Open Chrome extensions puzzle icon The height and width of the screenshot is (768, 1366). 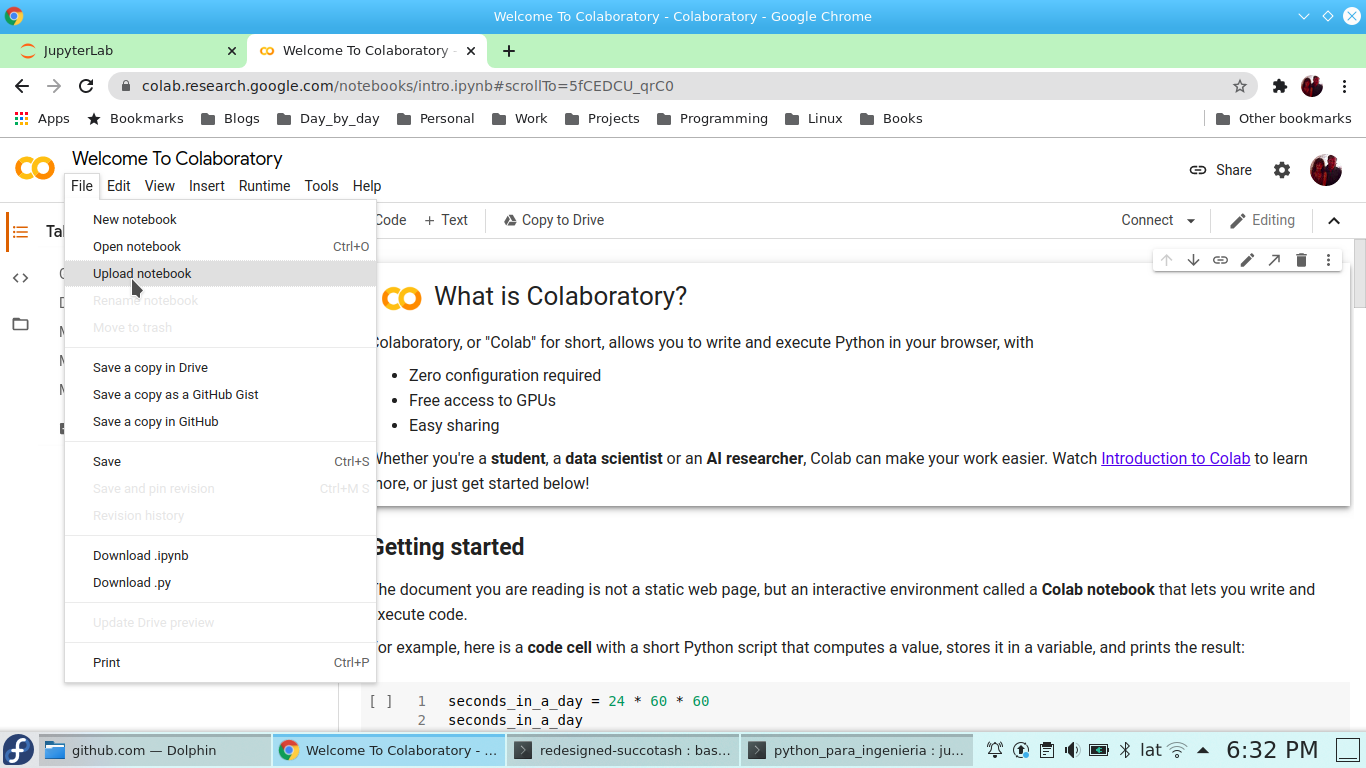tap(1280, 86)
